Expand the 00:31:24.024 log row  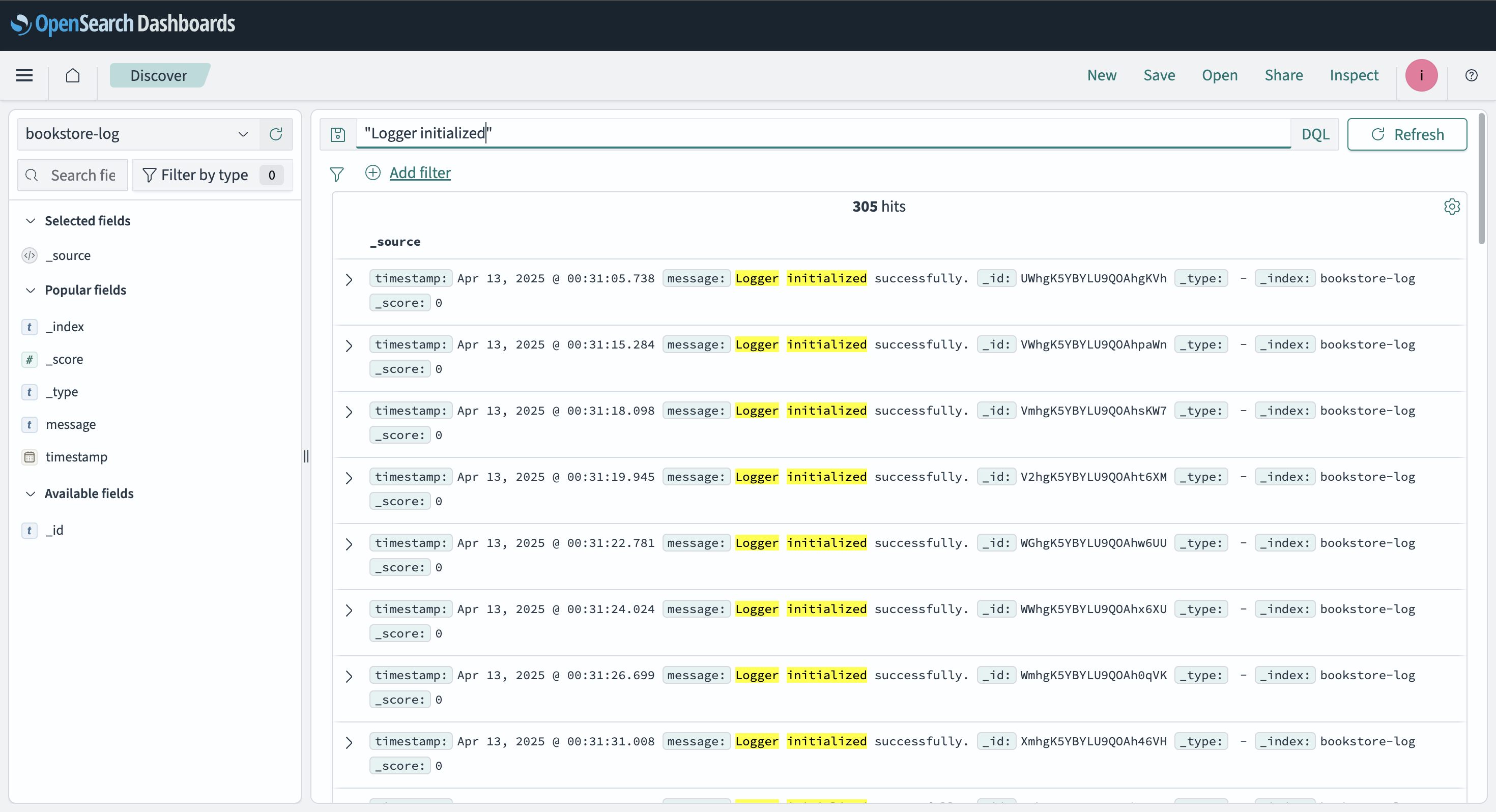click(x=349, y=611)
